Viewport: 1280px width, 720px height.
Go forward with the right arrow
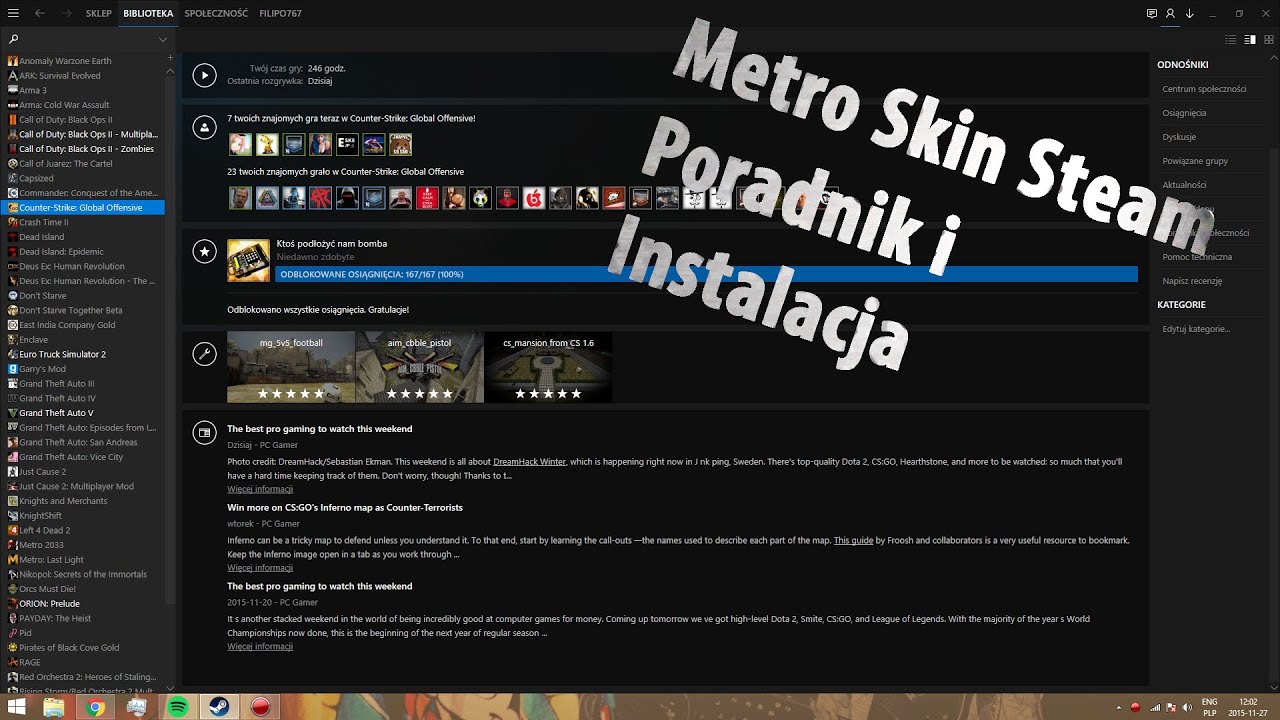tap(66, 13)
